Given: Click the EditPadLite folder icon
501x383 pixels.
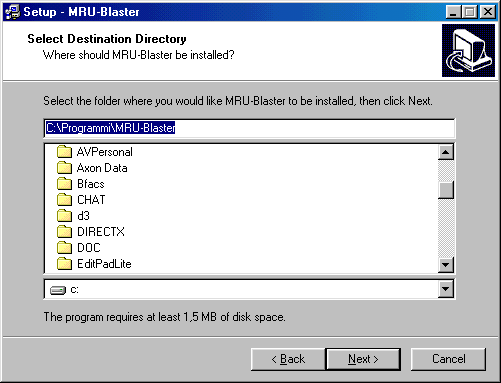Looking at the screenshot, I should click(x=64, y=264).
